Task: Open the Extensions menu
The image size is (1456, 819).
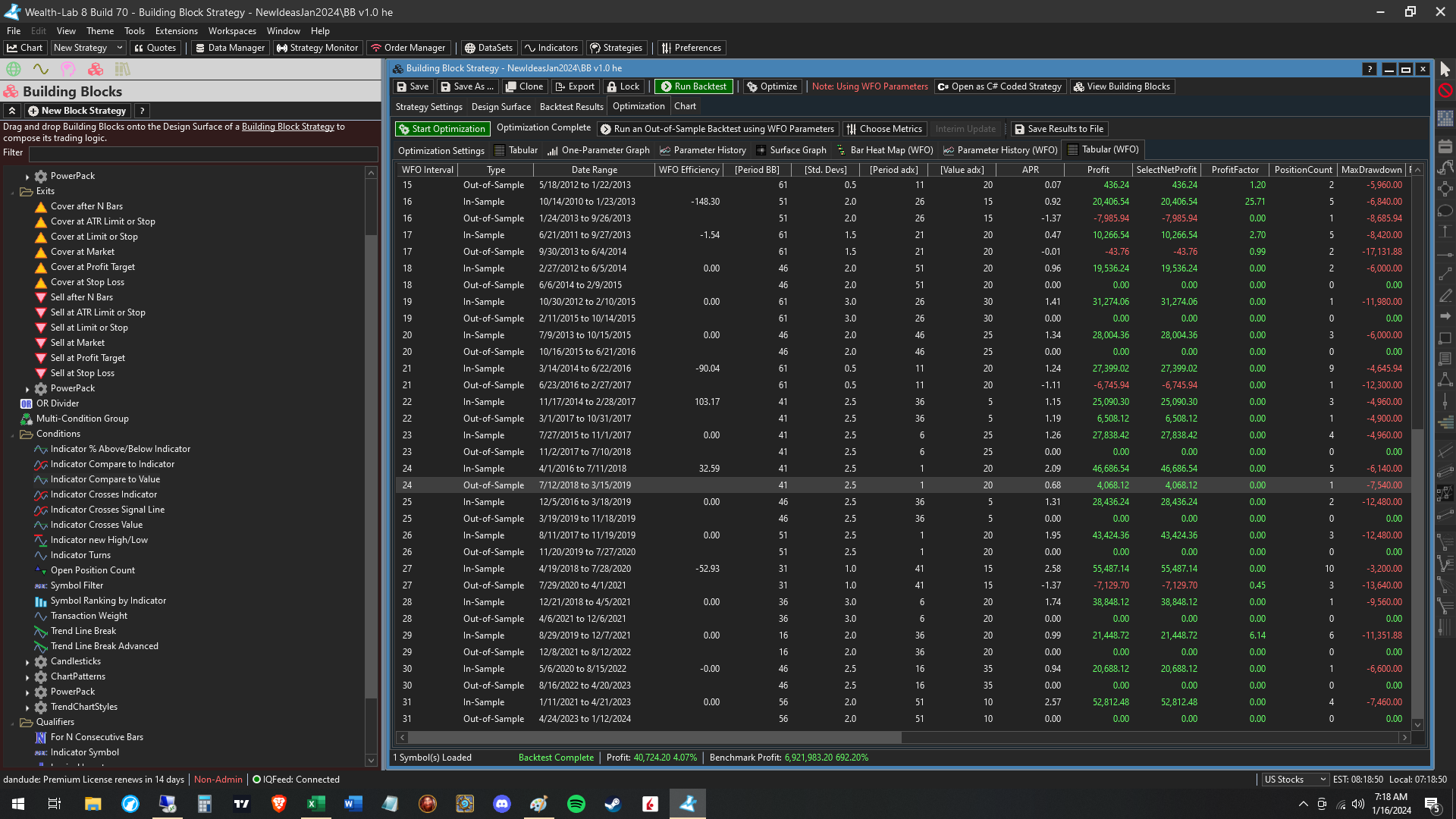Action: (x=176, y=31)
